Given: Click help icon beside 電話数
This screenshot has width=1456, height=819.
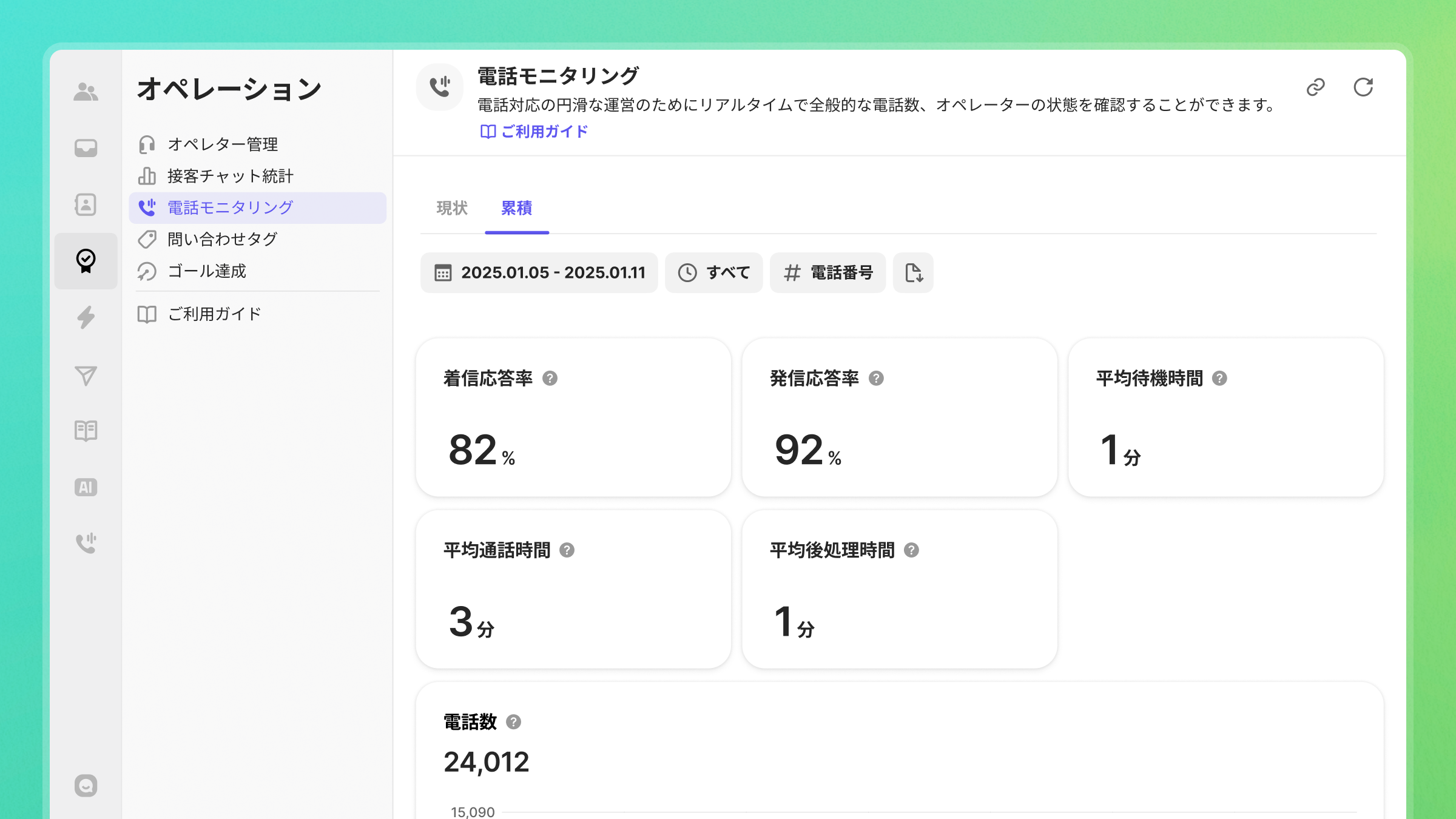Looking at the screenshot, I should pyautogui.click(x=513, y=722).
